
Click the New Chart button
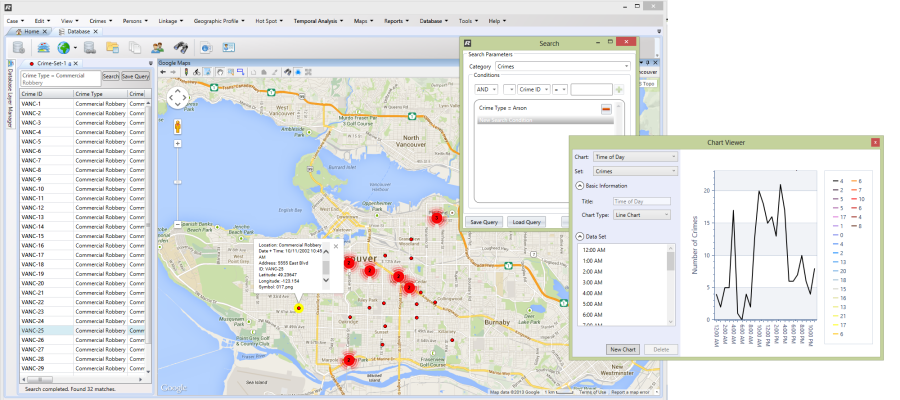(623, 349)
